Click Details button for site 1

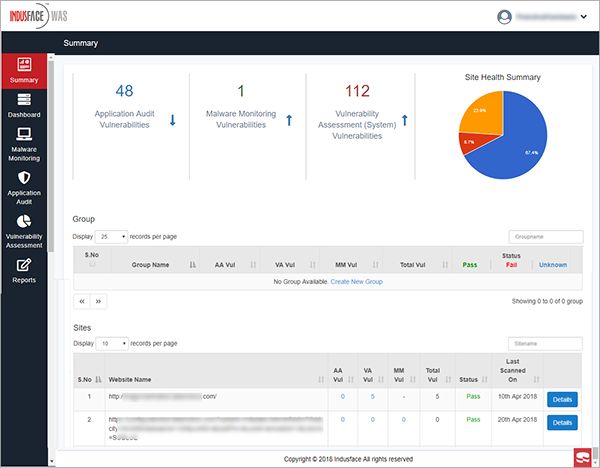pyautogui.click(x=562, y=399)
